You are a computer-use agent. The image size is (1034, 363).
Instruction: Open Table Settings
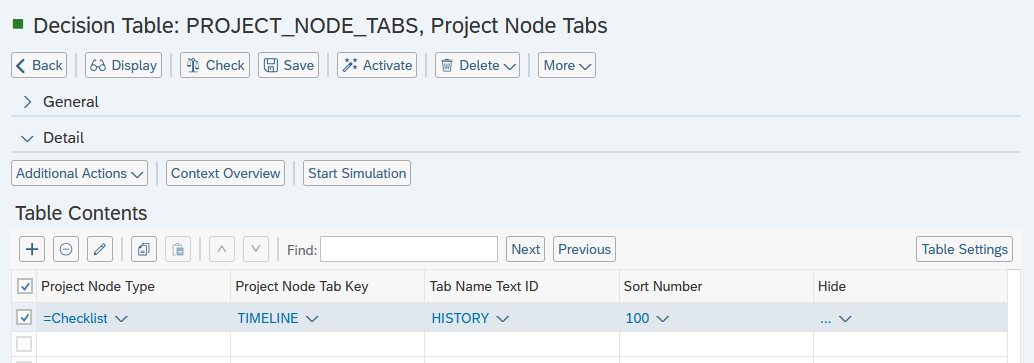pos(964,249)
